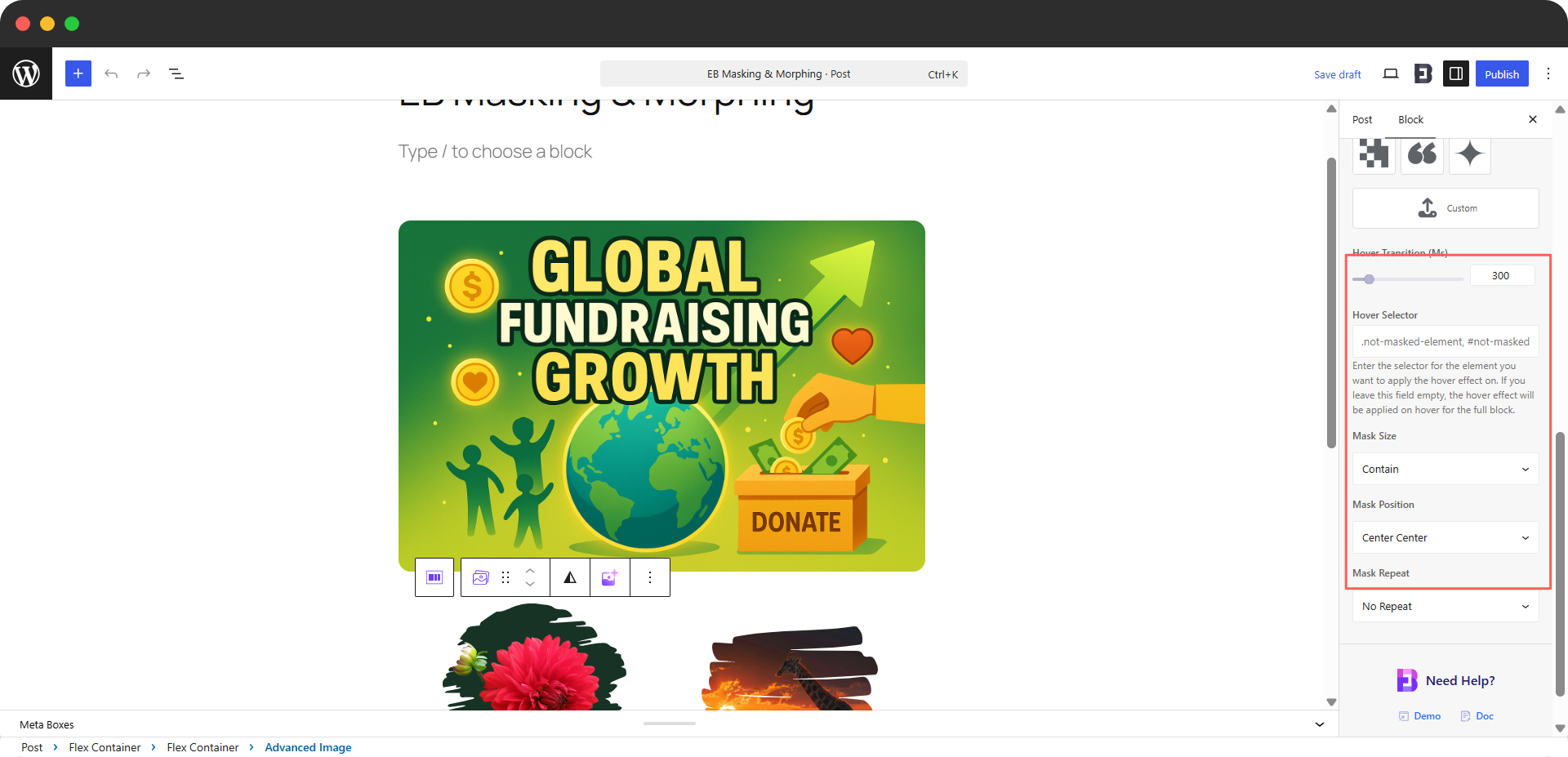This screenshot has height=757, width=1568.
Task: Select Advanced Image breadcrumb
Action: point(308,747)
